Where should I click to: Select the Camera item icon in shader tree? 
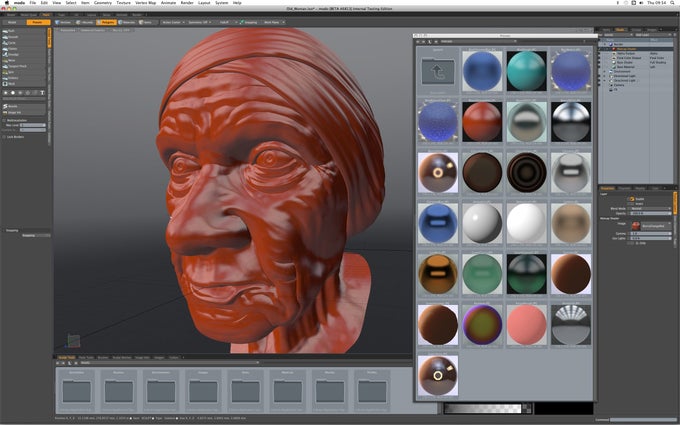point(611,85)
